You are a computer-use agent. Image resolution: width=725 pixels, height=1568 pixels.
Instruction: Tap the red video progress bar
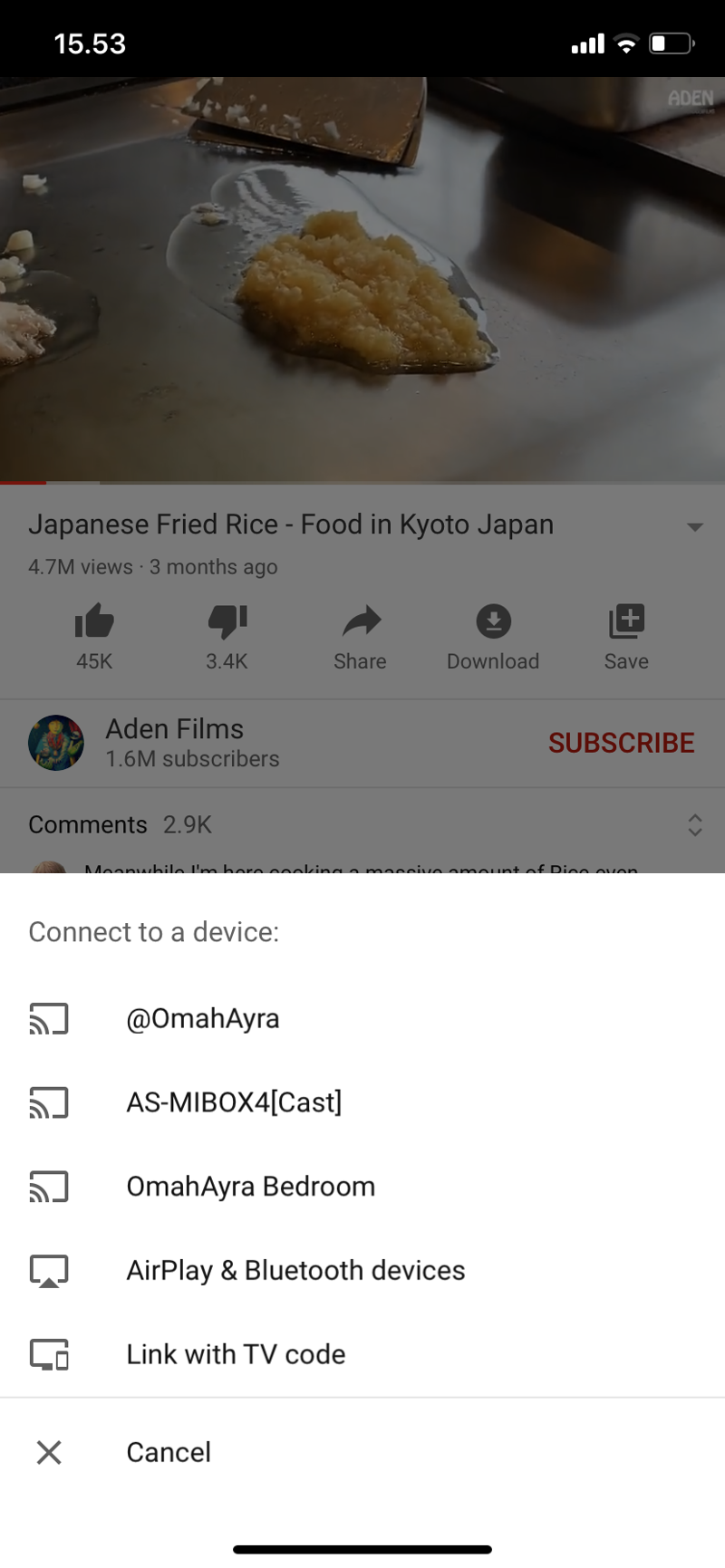pos(23,483)
